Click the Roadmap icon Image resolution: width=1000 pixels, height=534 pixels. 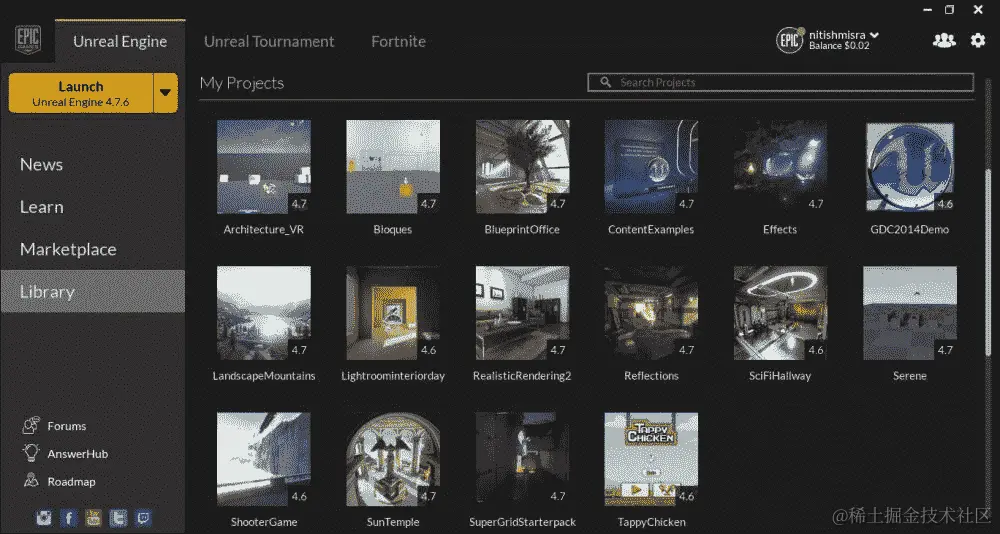[x=31, y=481]
